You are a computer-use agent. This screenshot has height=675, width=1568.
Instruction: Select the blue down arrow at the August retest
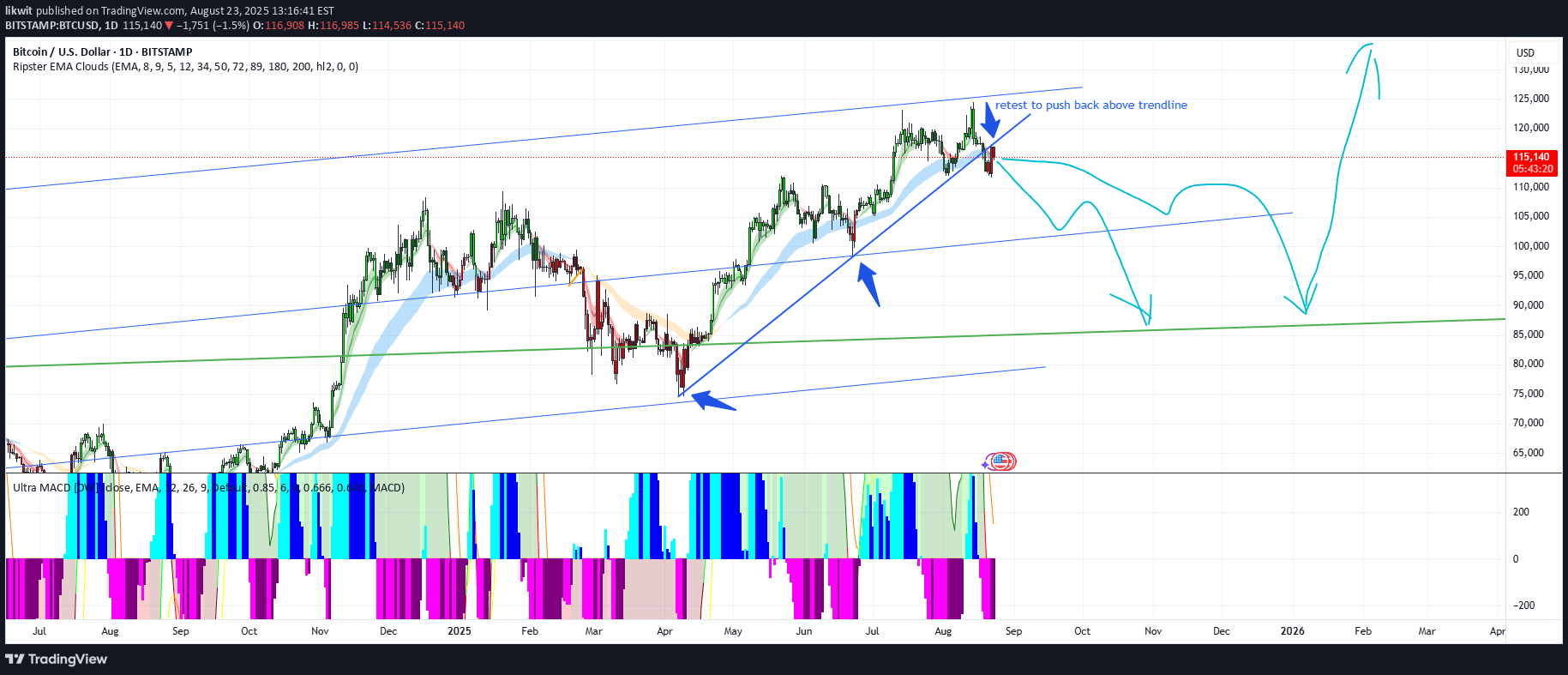click(x=990, y=121)
